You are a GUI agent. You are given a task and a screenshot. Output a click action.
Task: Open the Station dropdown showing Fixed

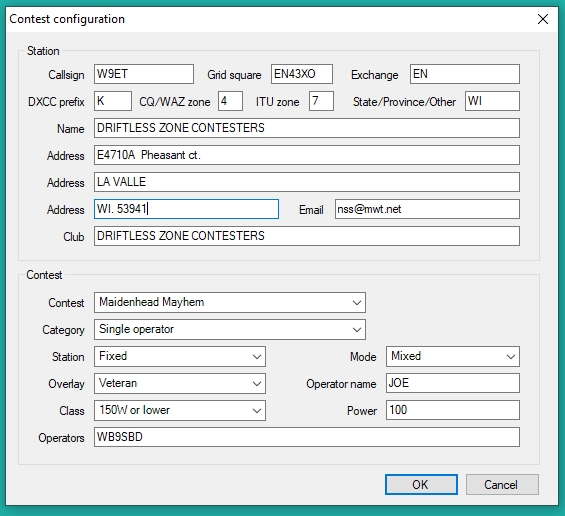180,356
